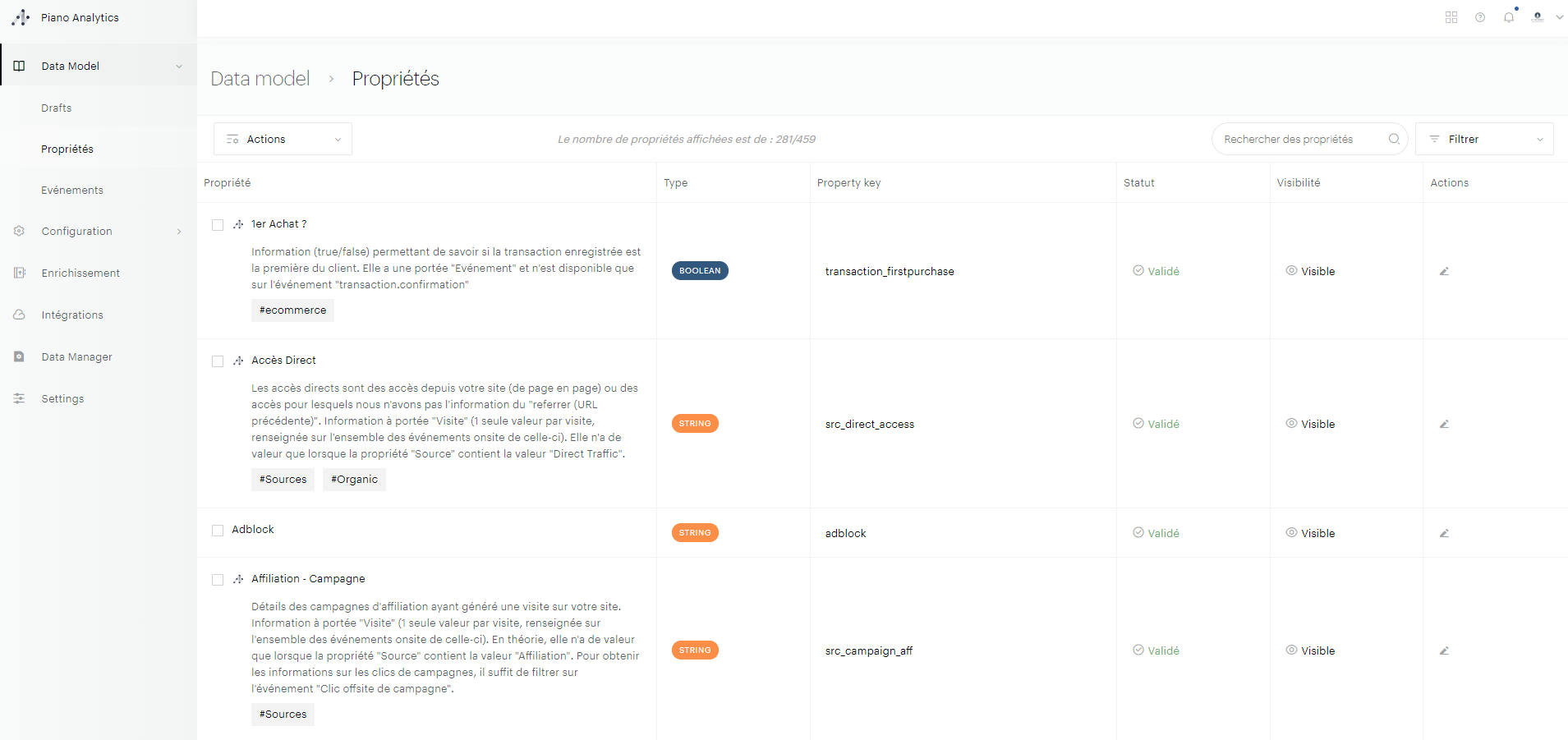Screen dimensions: 1568x740
Task: Open the apps grid icon
Action: click(x=1451, y=17)
